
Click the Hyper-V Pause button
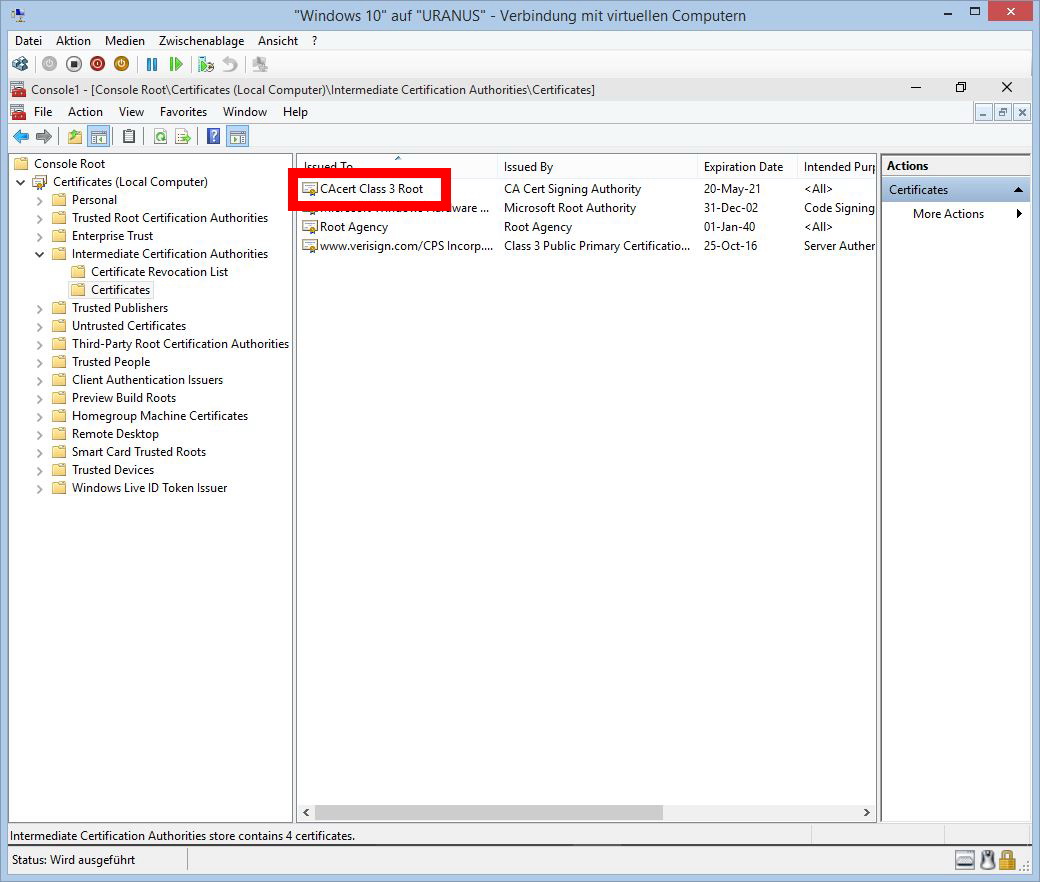(152, 64)
